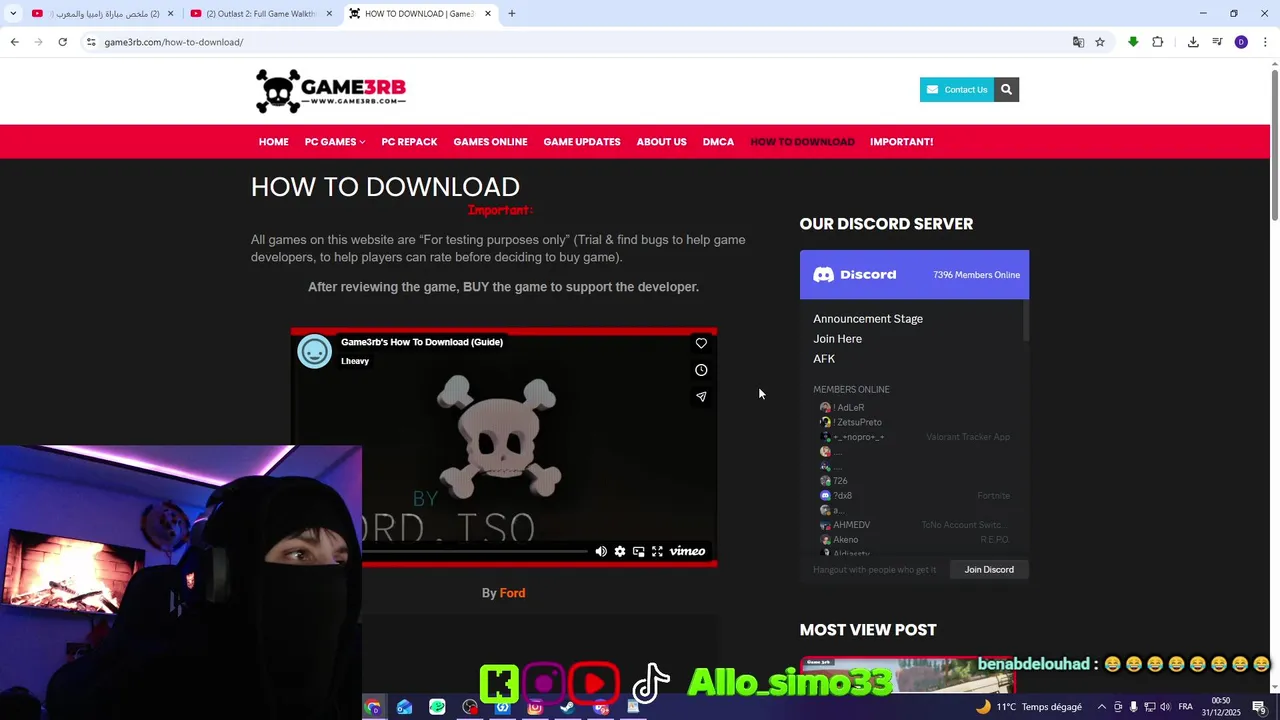Screen dimensions: 1280x720
Task: Go to the HOME menu item
Action: 273,142
